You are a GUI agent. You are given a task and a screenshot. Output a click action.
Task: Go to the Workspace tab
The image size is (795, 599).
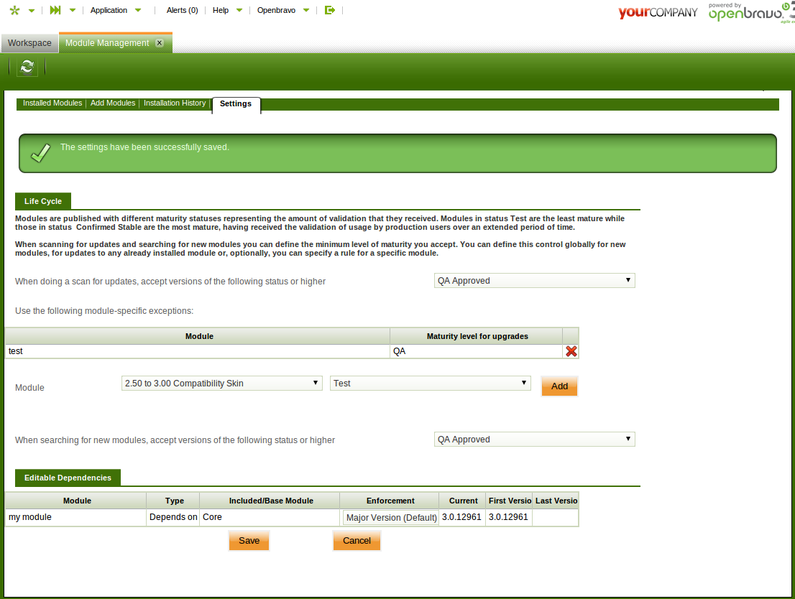pyautogui.click(x=30, y=44)
